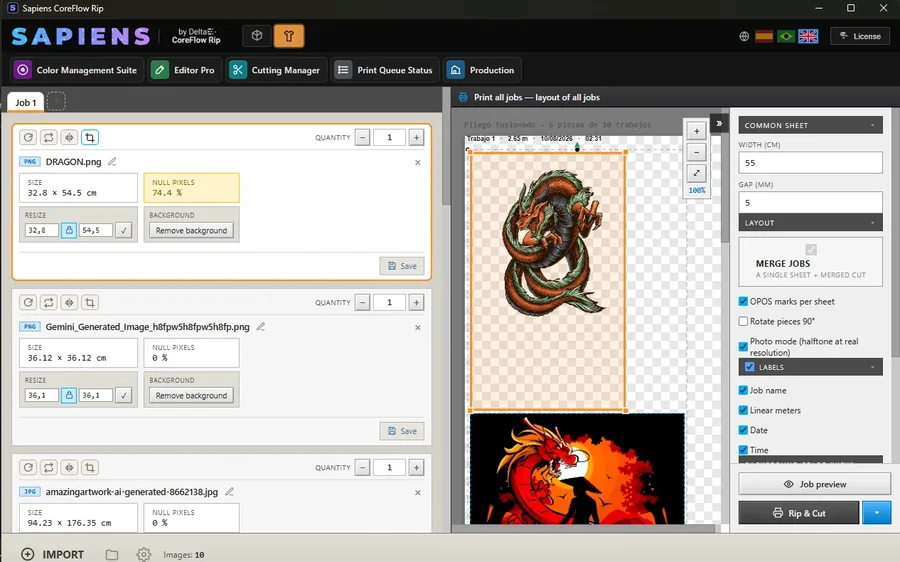This screenshot has width=900, height=562.
Task: Toggle aspect lock for Gemini_Generated_Image
Action: (69, 395)
